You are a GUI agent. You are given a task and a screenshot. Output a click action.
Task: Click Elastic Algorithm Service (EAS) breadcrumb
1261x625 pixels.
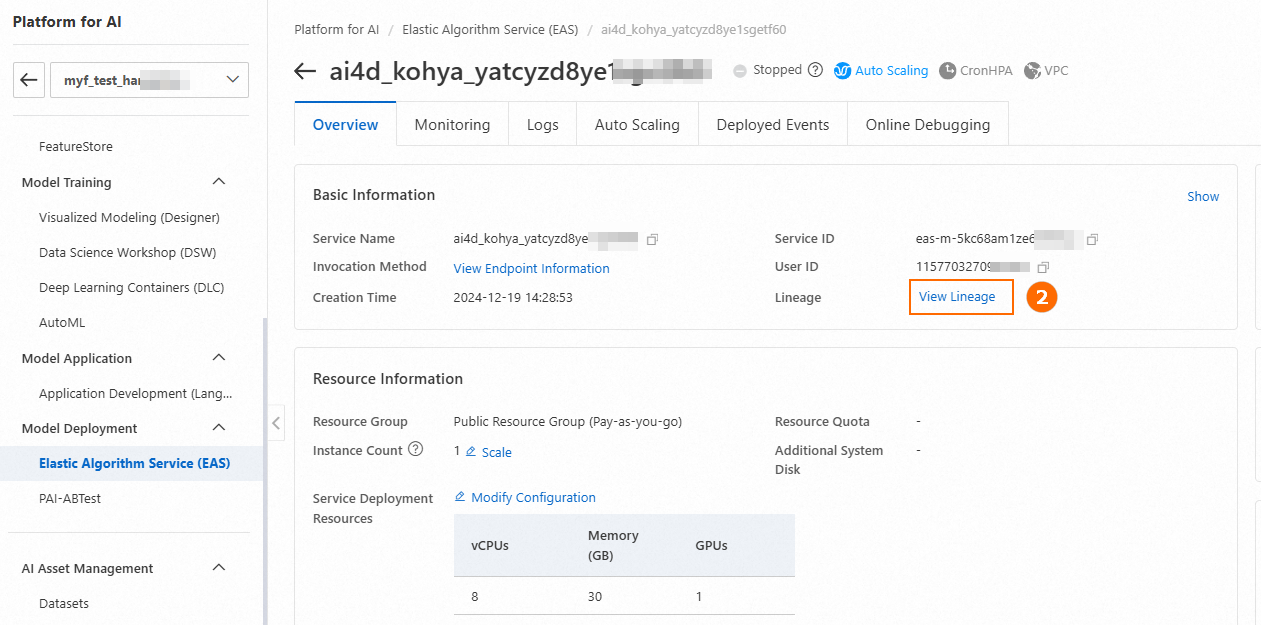[x=490, y=30]
